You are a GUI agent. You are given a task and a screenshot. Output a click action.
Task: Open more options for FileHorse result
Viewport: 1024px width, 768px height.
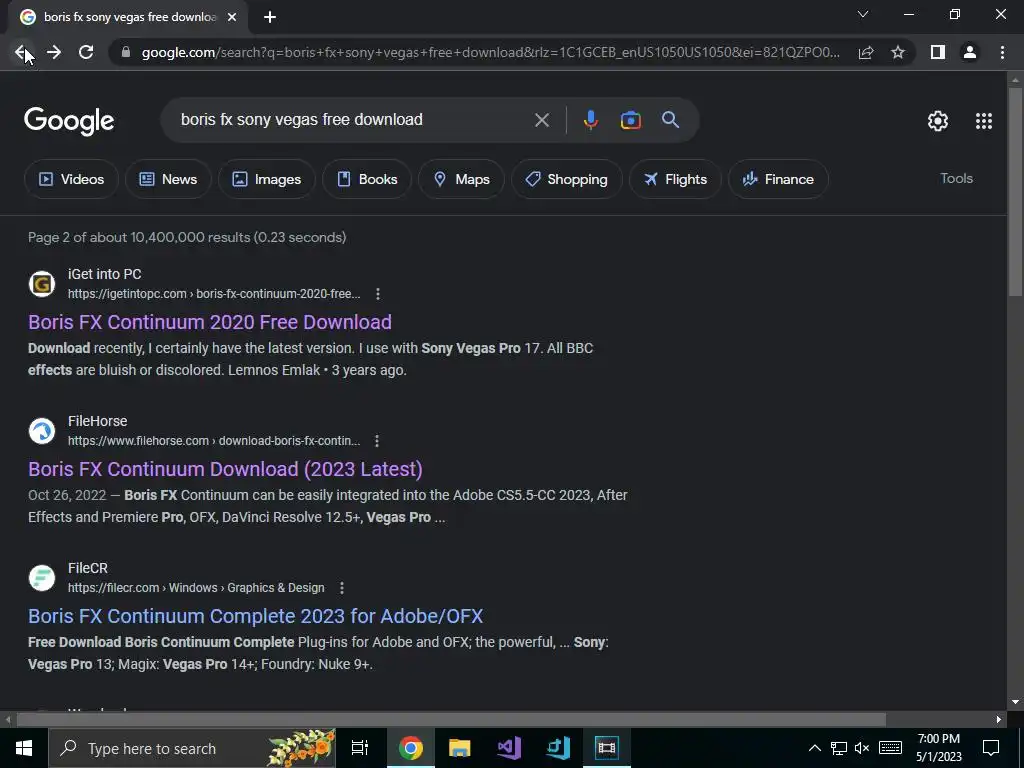[377, 441]
